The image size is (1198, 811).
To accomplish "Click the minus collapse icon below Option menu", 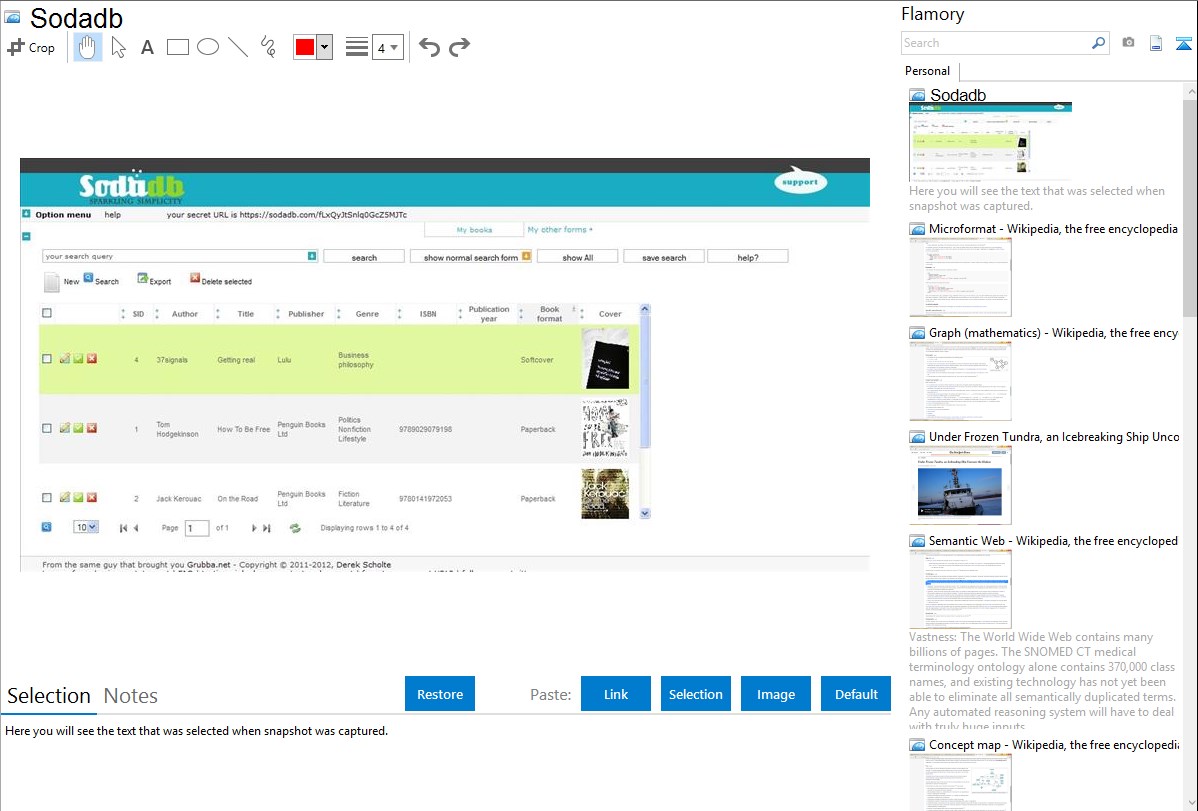I will 26,236.
